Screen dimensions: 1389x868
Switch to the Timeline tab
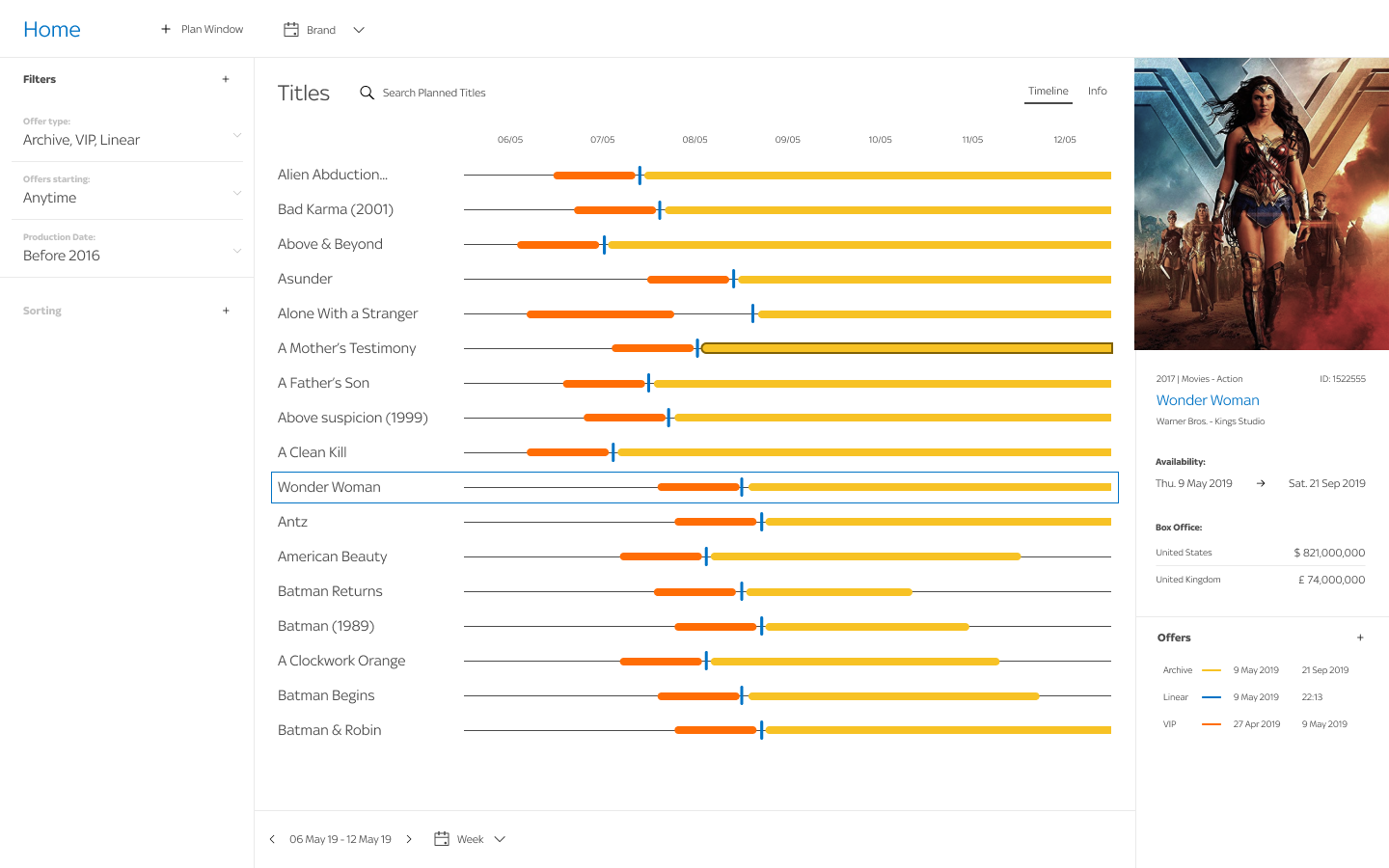click(x=1048, y=91)
